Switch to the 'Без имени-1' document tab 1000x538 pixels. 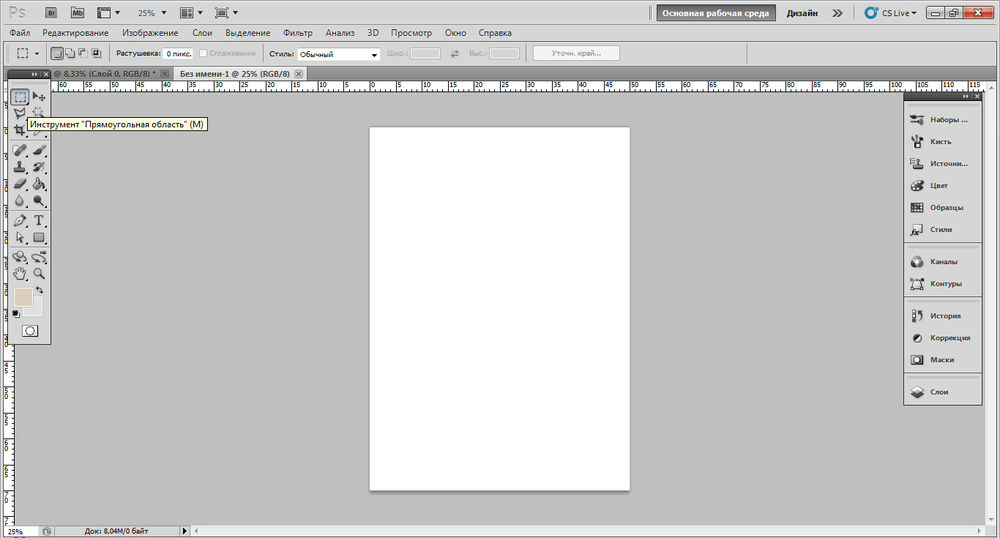point(233,73)
